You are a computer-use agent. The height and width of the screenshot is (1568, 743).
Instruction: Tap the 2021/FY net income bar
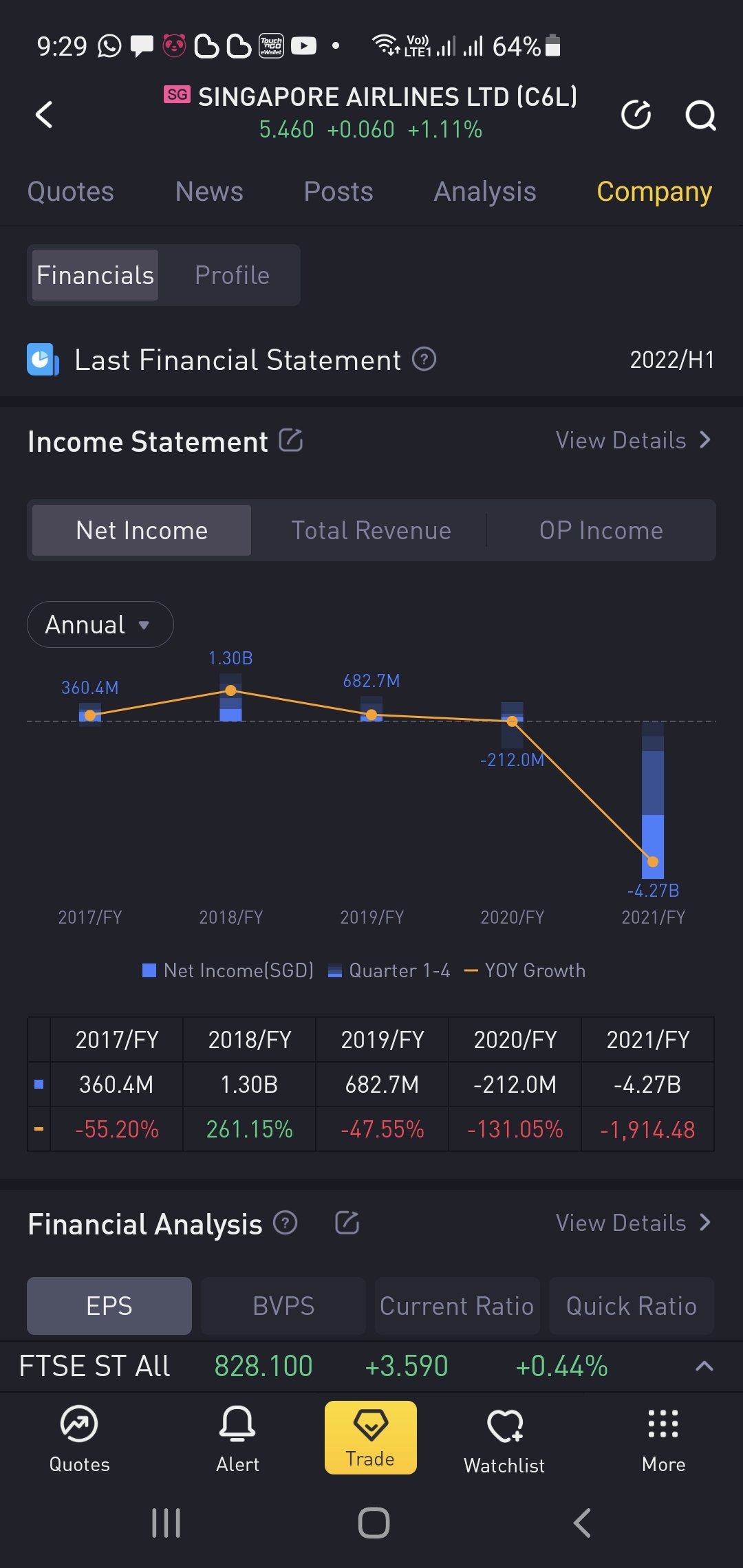(653, 801)
